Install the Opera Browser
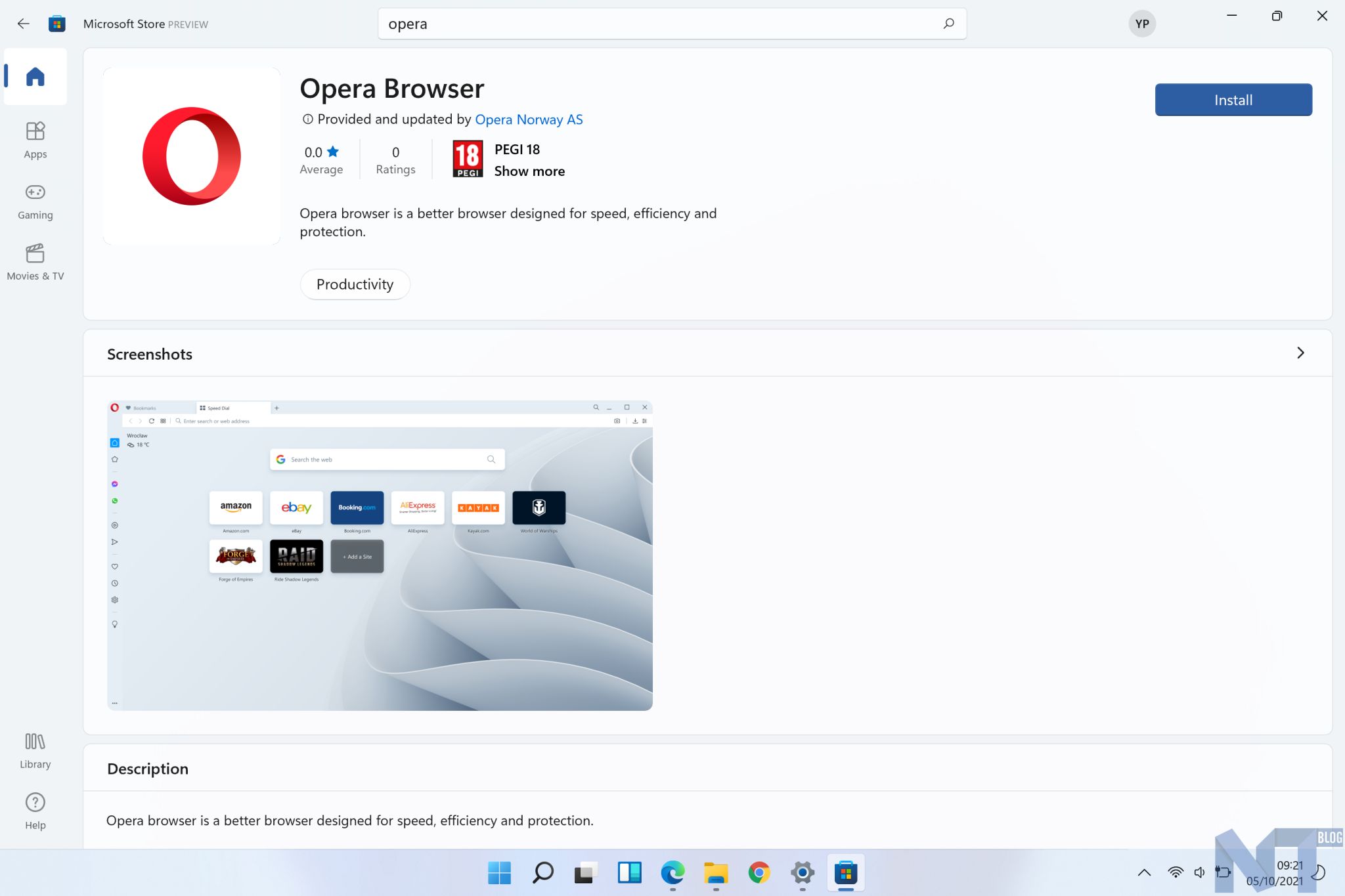 pyautogui.click(x=1233, y=100)
